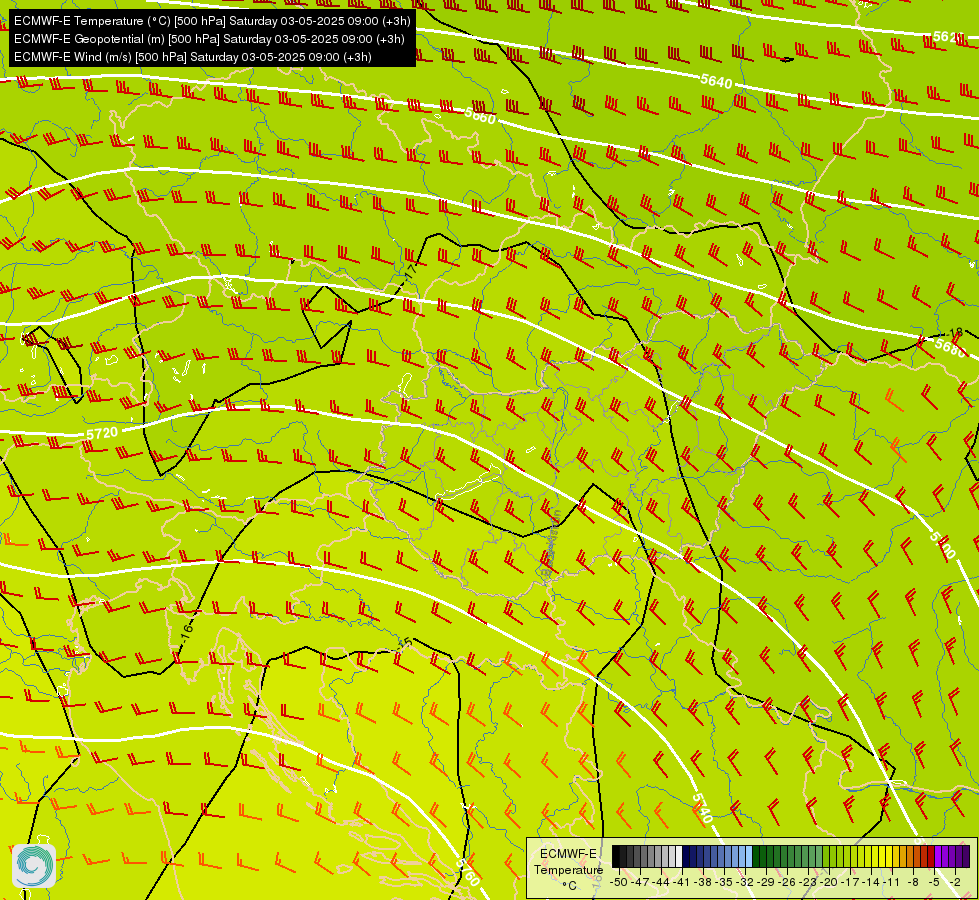979x900 pixels.
Task: Click the -23 legend value
Action: (808, 882)
